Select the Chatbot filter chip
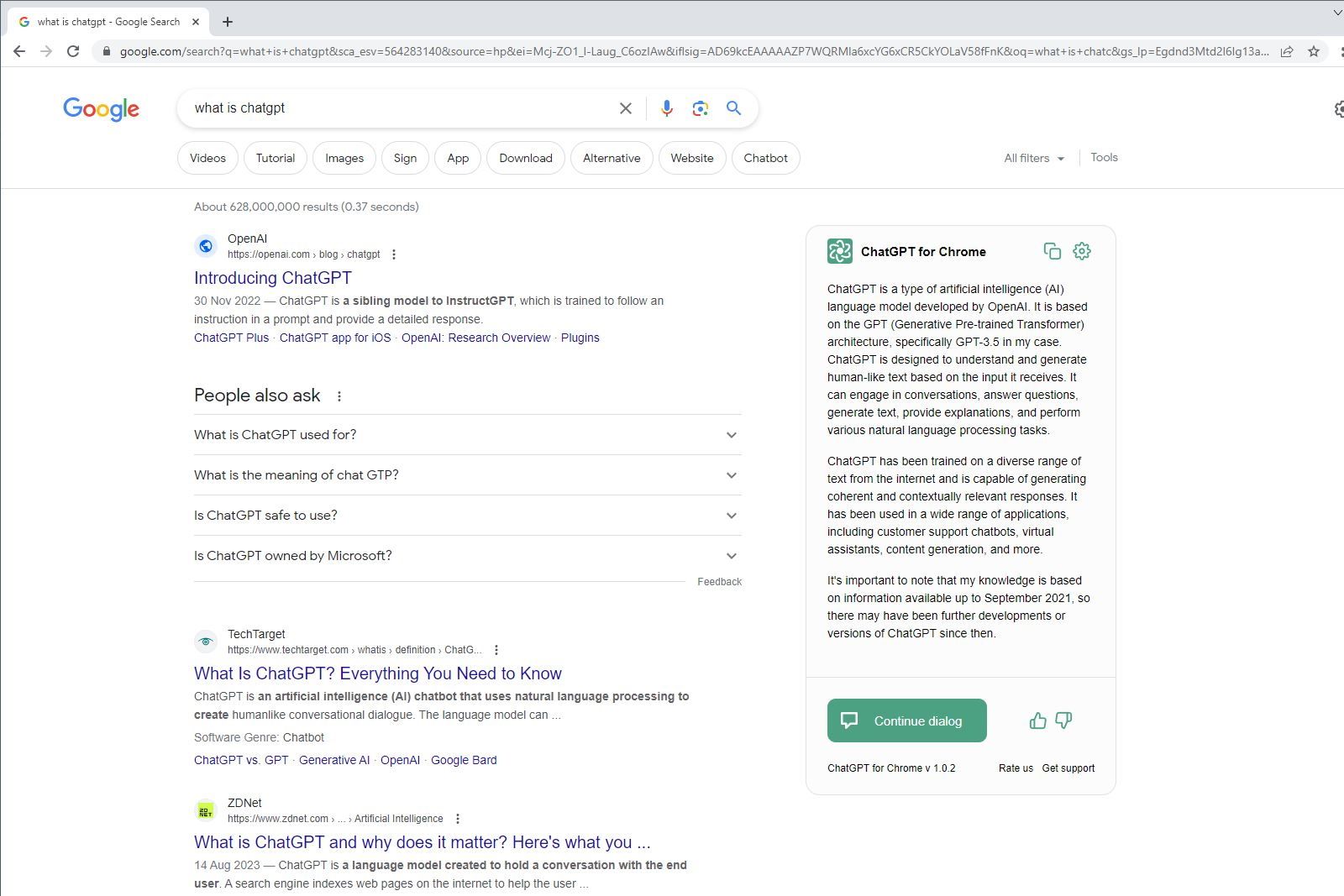1344x896 pixels. coord(766,158)
